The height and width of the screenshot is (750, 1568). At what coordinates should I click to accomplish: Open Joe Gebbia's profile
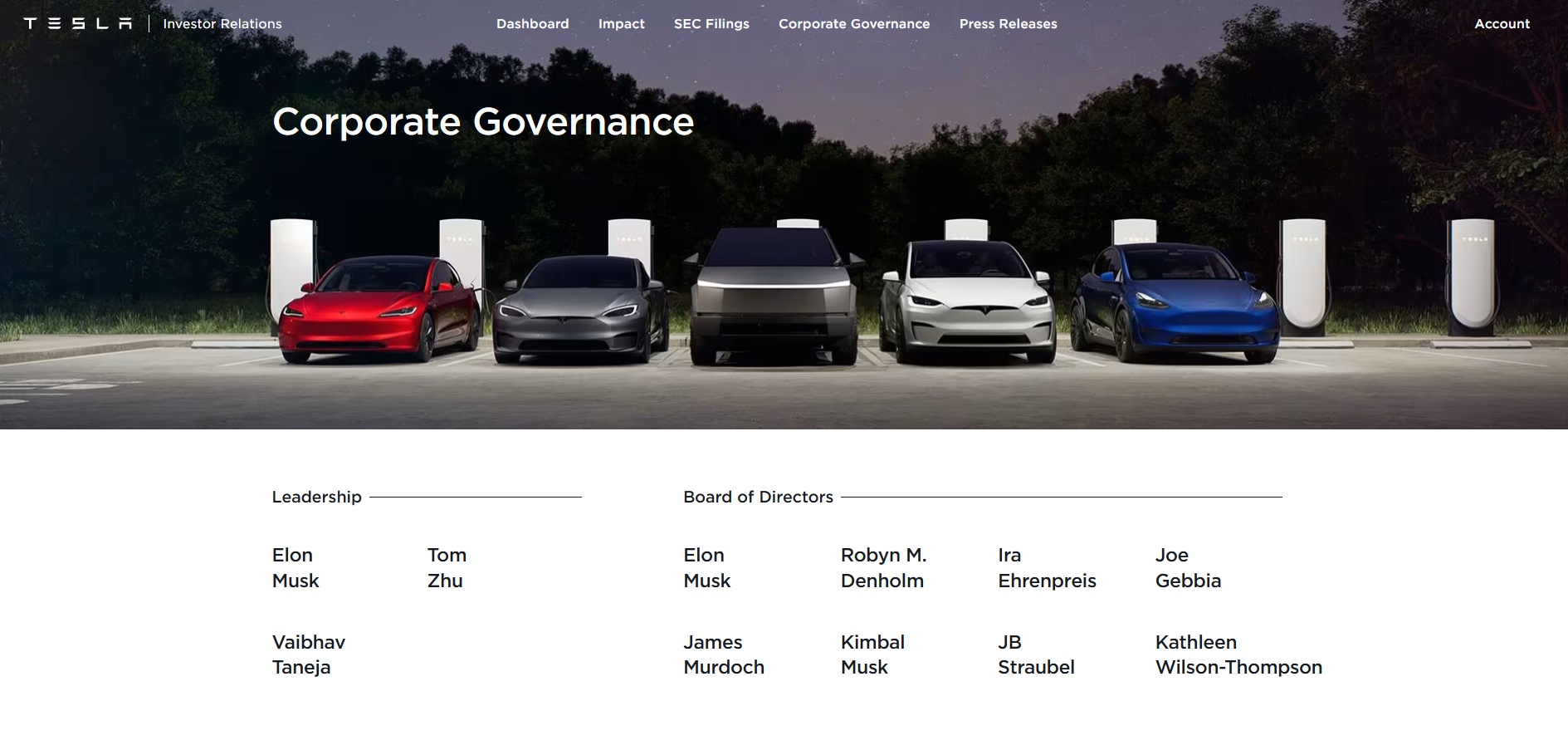(1188, 567)
